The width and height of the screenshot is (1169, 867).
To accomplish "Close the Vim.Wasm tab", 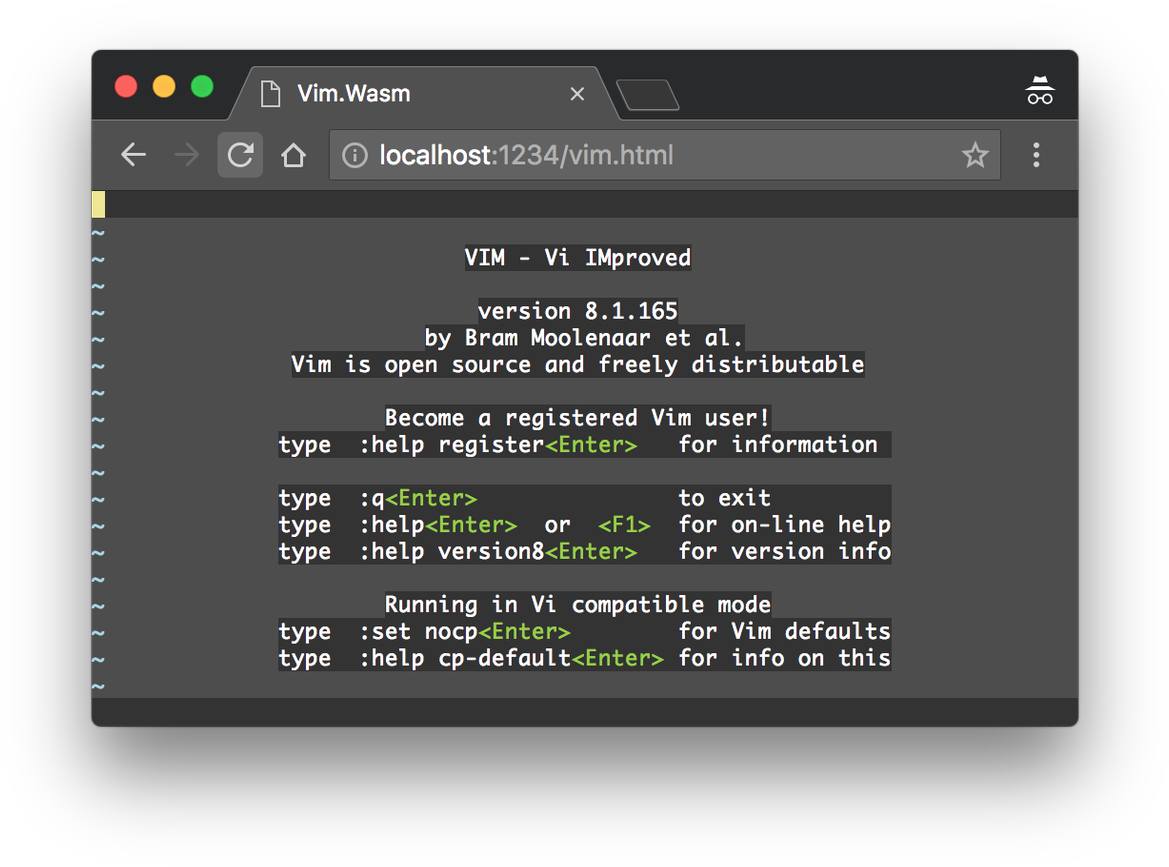I will click(577, 94).
